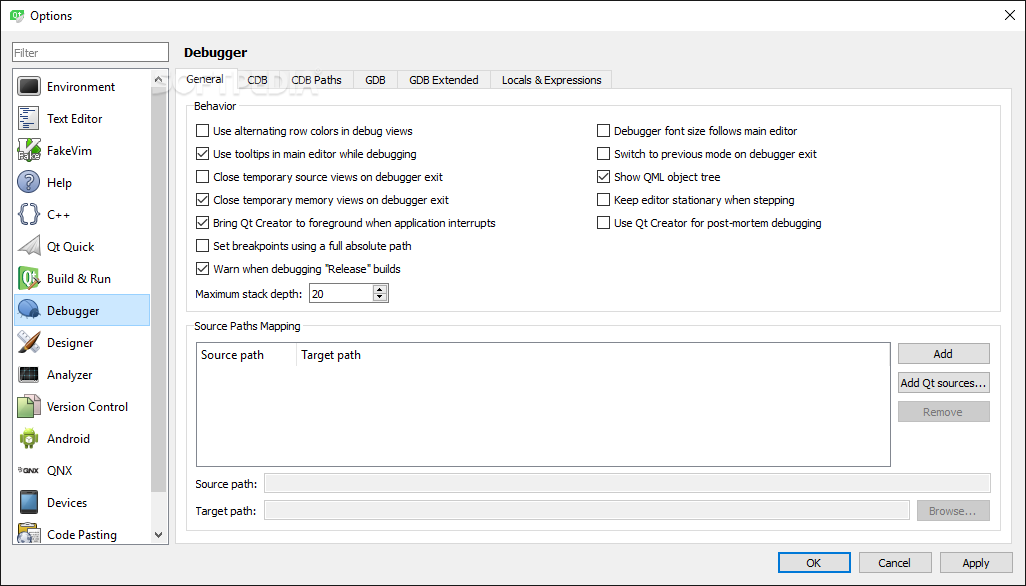Enable set breakpoints using full absolute path
Screen dimensions: 1026x586
point(202,246)
